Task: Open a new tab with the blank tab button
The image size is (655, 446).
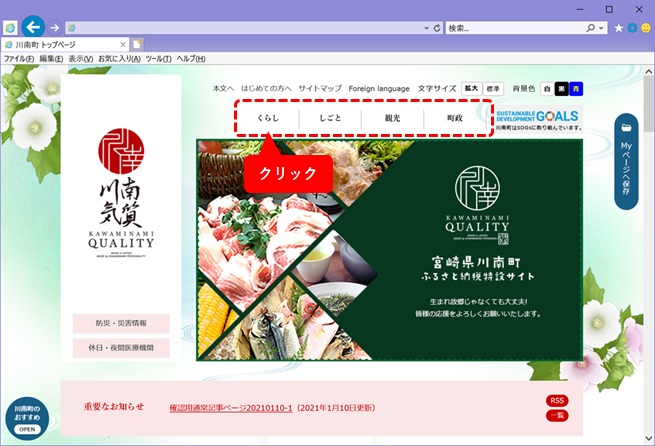Action: pyautogui.click(x=137, y=44)
